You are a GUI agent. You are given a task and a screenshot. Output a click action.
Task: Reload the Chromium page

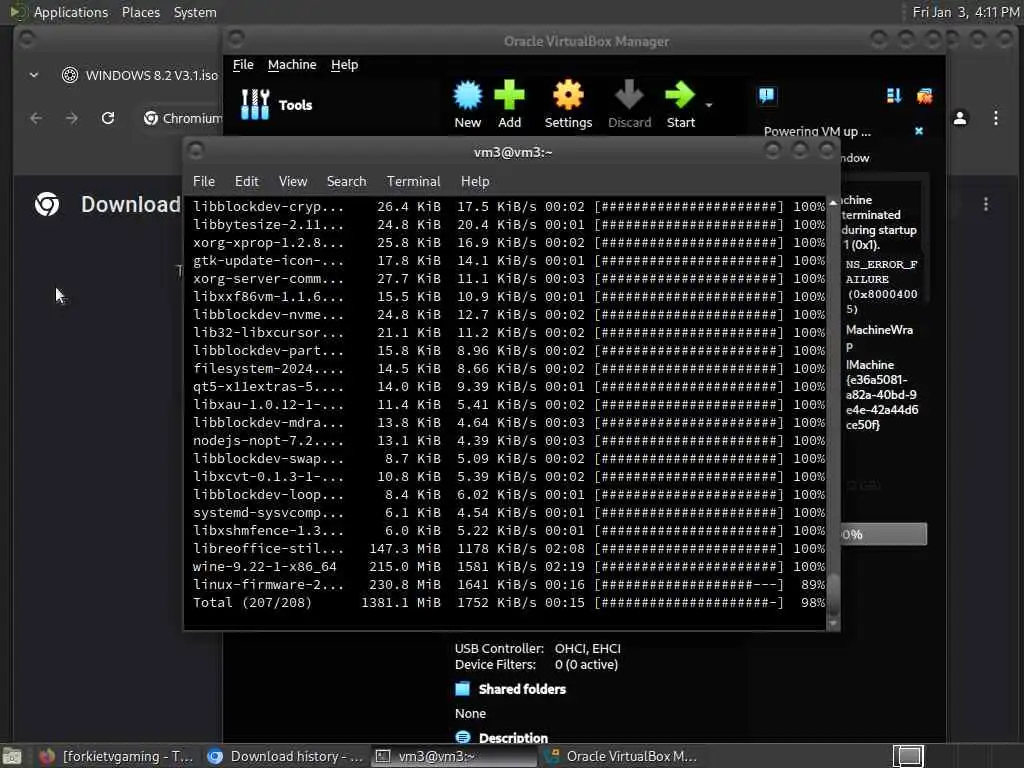pos(108,118)
